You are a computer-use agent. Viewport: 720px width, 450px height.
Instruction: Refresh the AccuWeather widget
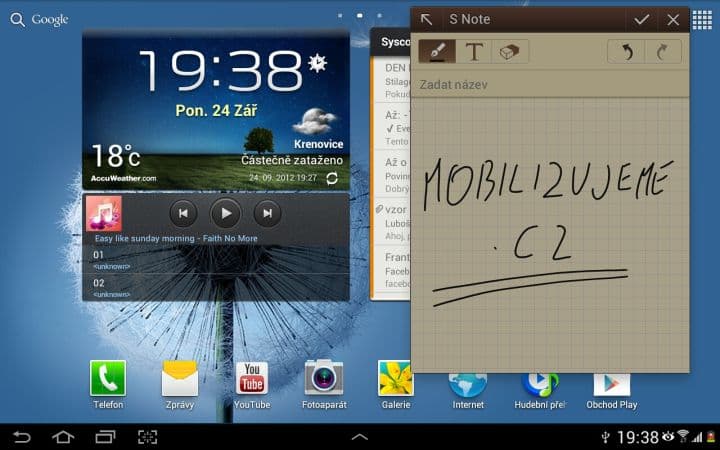332,178
